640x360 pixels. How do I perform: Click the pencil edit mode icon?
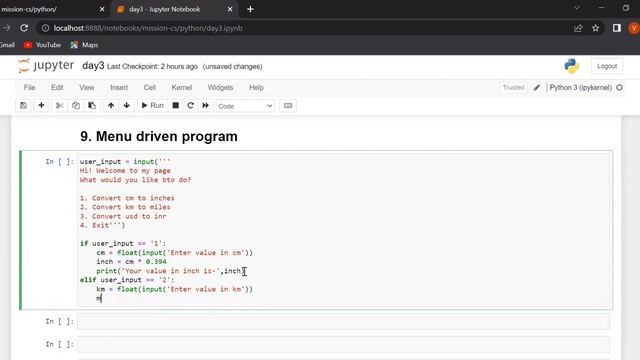pos(537,87)
